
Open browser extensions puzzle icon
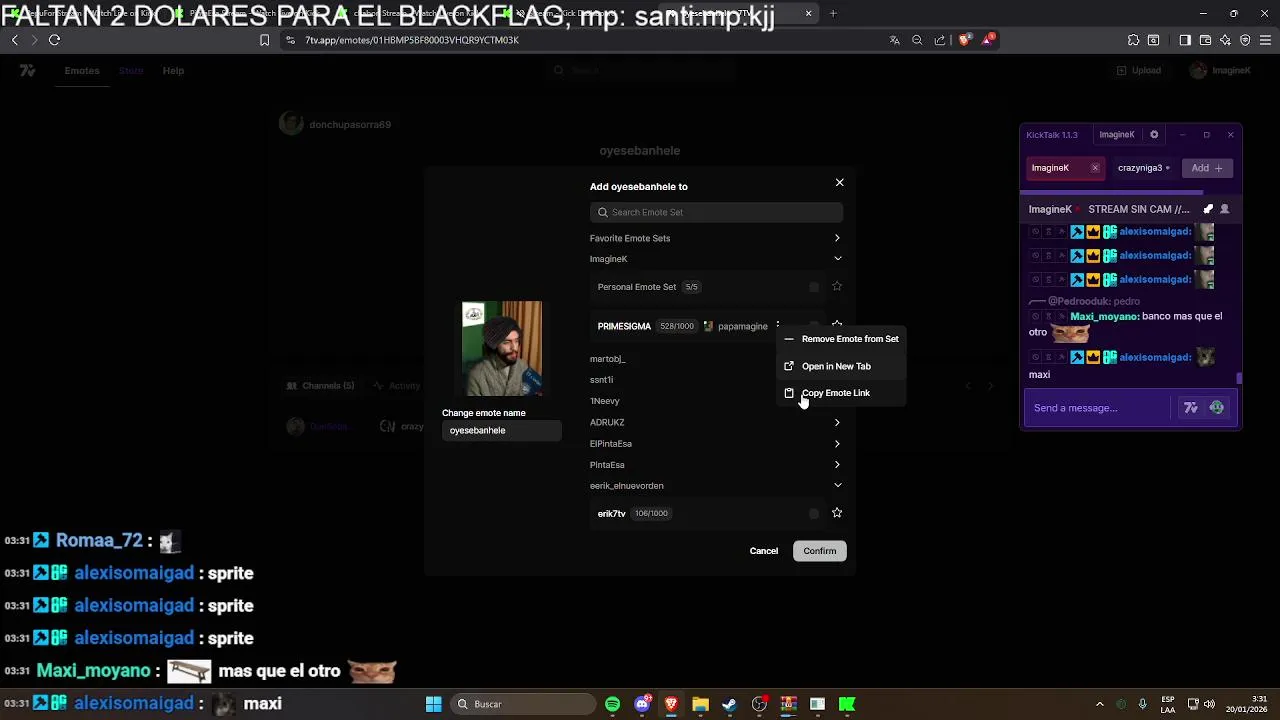[x=1133, y=40]
